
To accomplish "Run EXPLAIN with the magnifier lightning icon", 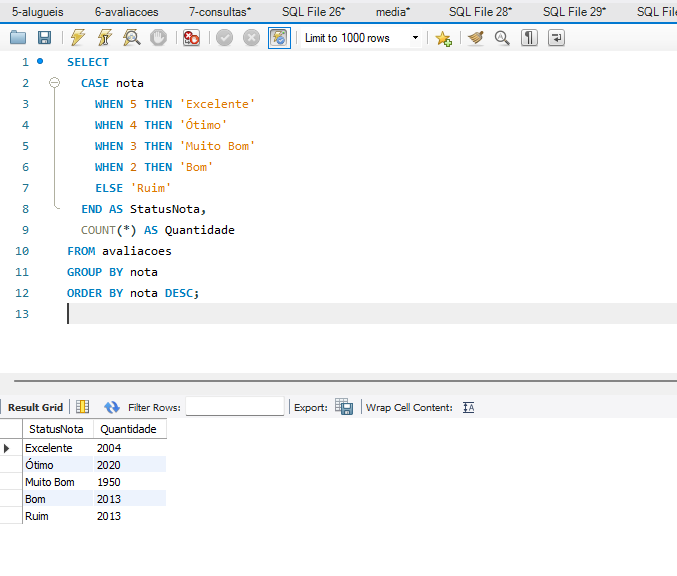I will (x=131, y=38).
